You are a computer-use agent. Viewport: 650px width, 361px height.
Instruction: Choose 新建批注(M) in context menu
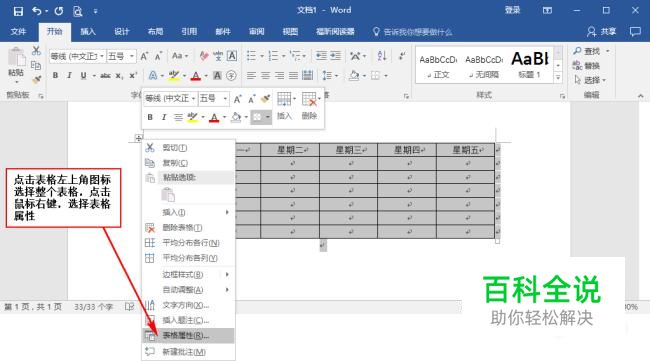click(x=188, y=352)
